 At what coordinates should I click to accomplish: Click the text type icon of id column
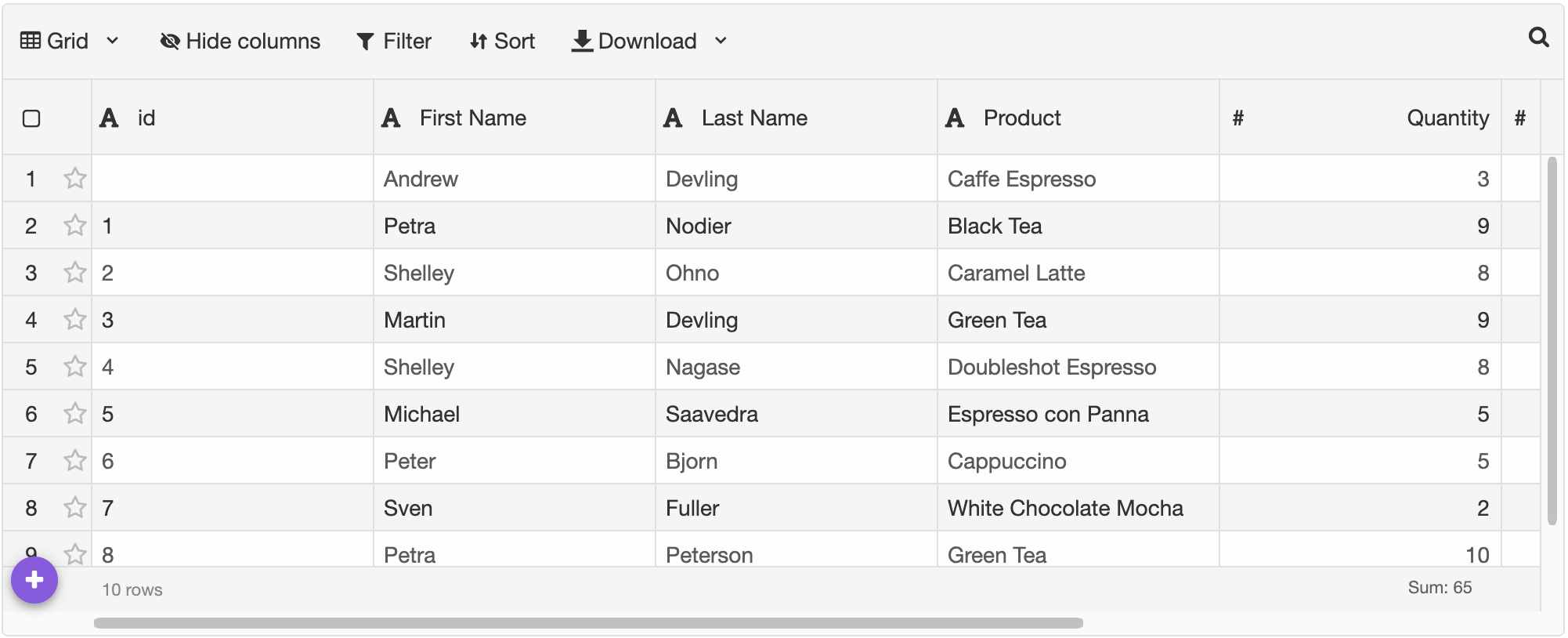coord(110,118)
